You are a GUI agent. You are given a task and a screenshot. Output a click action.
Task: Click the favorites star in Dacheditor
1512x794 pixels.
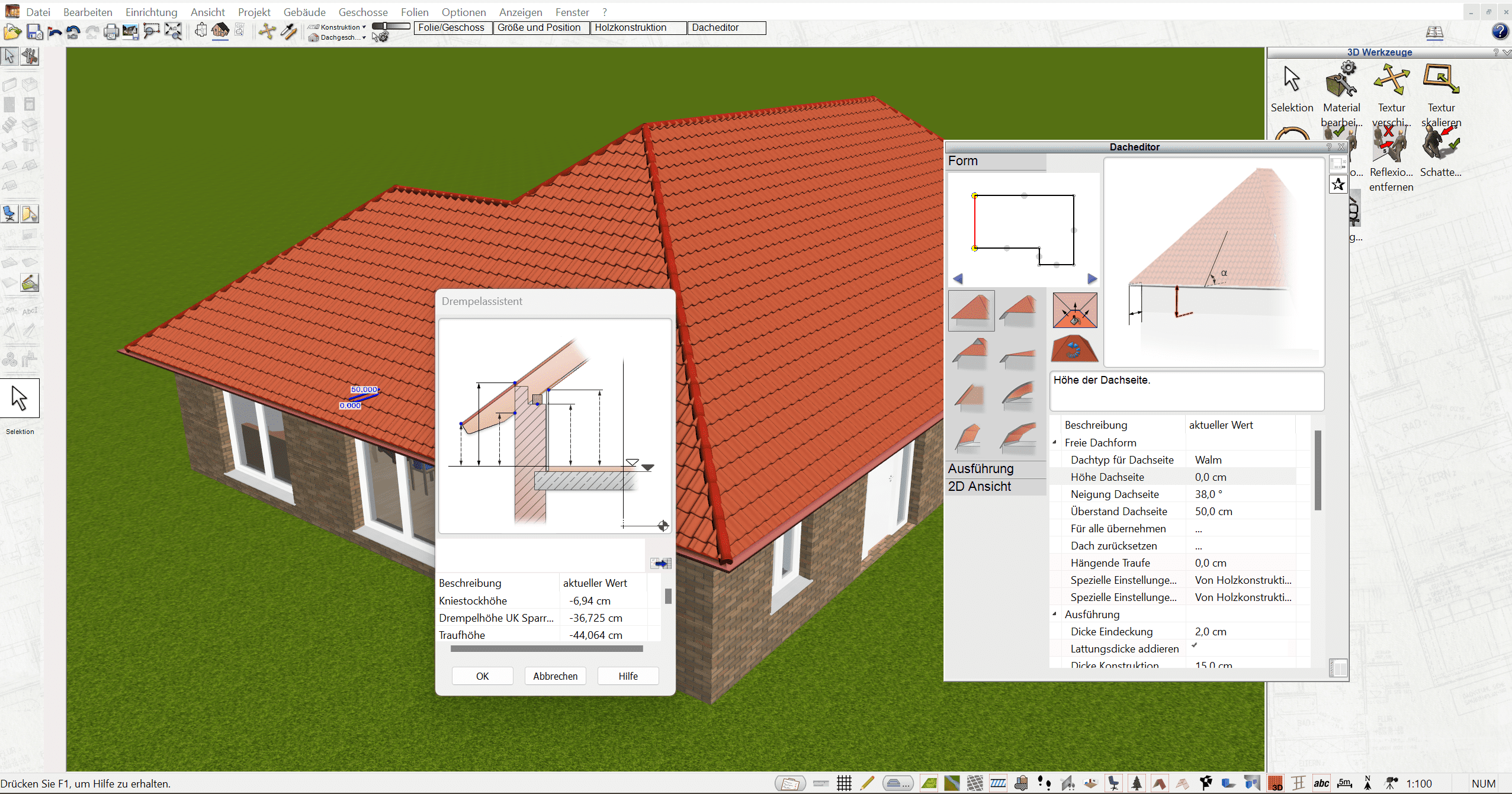coord(1338,184)
